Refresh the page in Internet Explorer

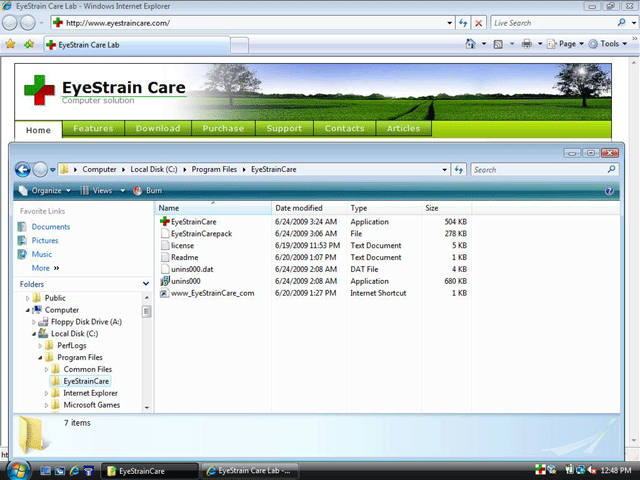pyautogui.click(x=463, y=23)
